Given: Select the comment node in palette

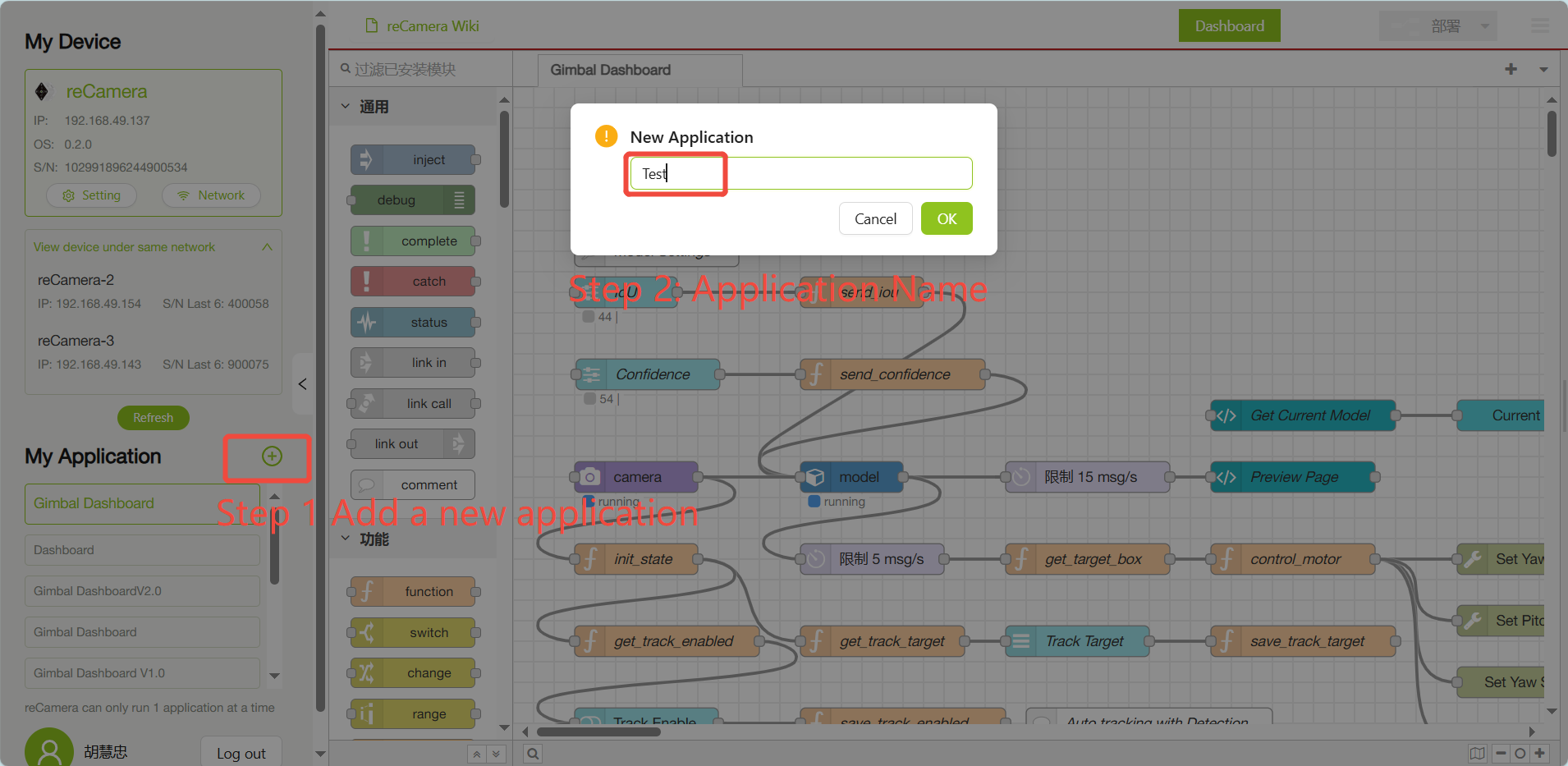Looking at the screenshot, I should pos(413,484).
